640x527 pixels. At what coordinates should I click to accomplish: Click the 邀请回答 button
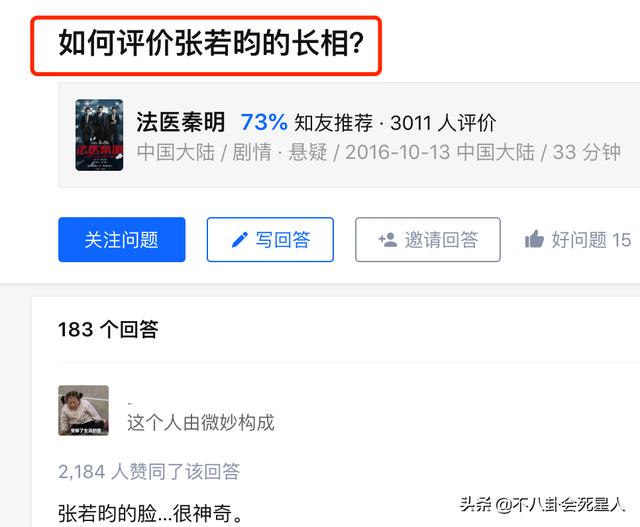tap(428, 240)
